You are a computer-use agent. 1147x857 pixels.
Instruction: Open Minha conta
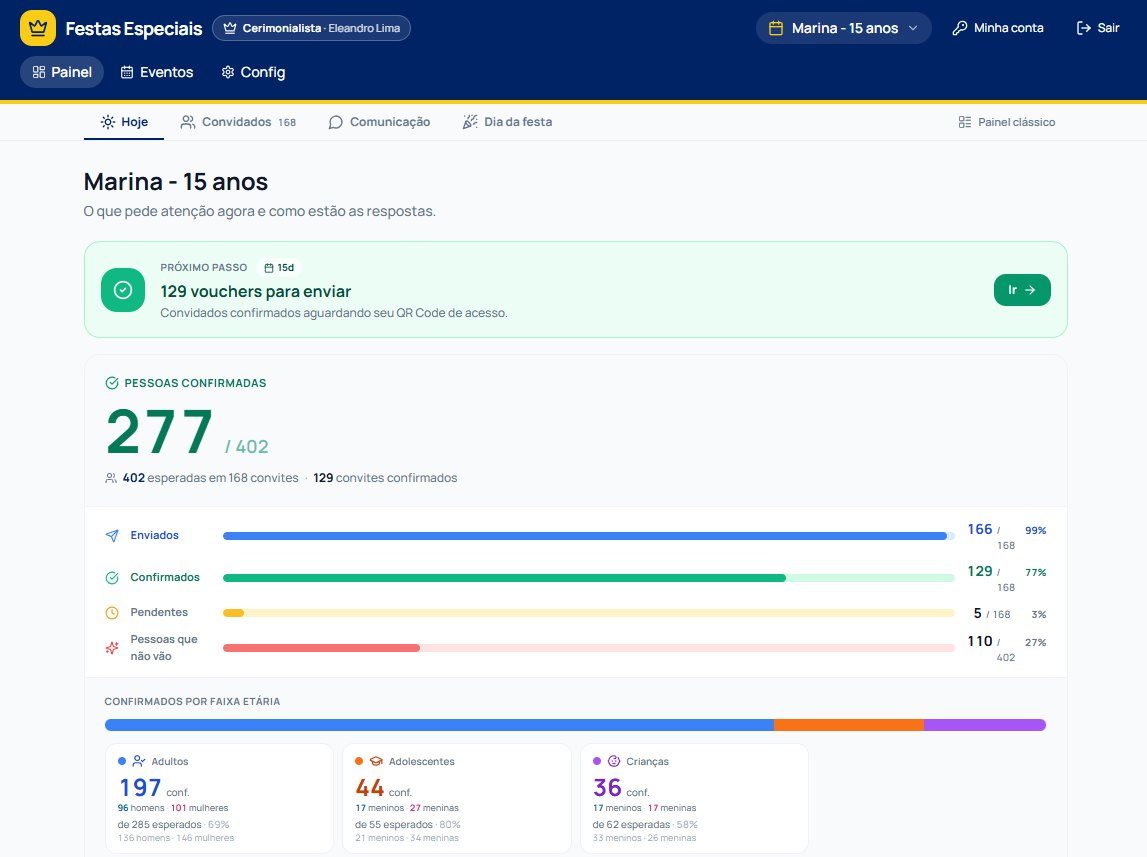[998, 29]
